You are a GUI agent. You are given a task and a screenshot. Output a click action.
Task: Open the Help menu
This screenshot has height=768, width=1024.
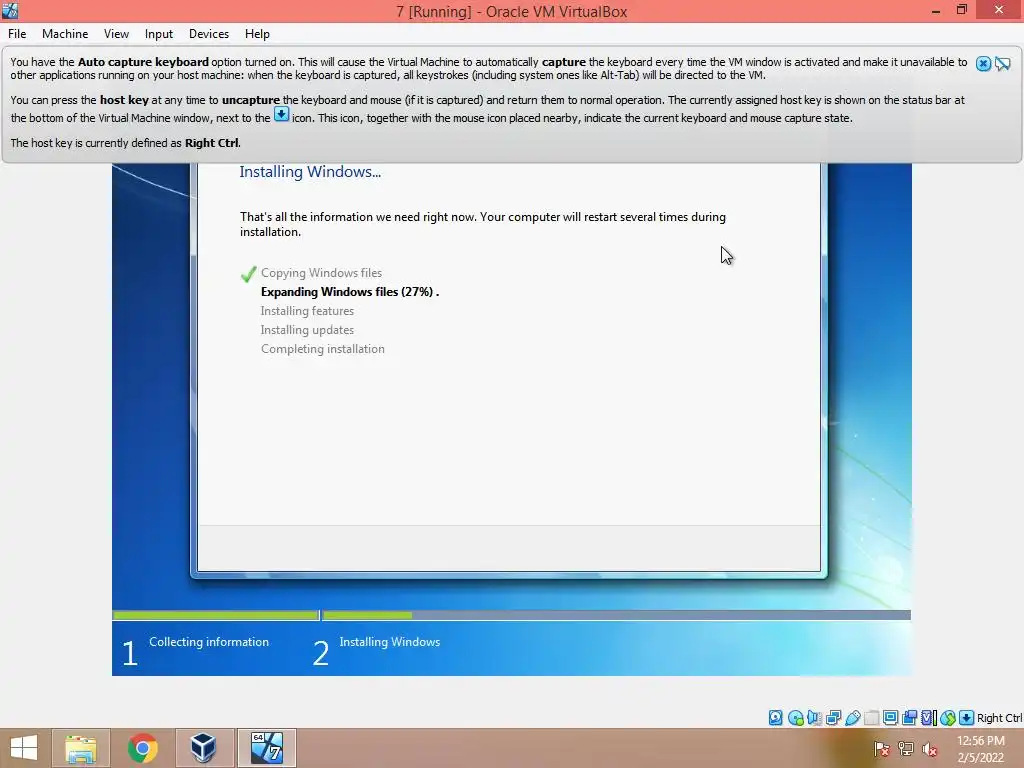tap(257, 34)
